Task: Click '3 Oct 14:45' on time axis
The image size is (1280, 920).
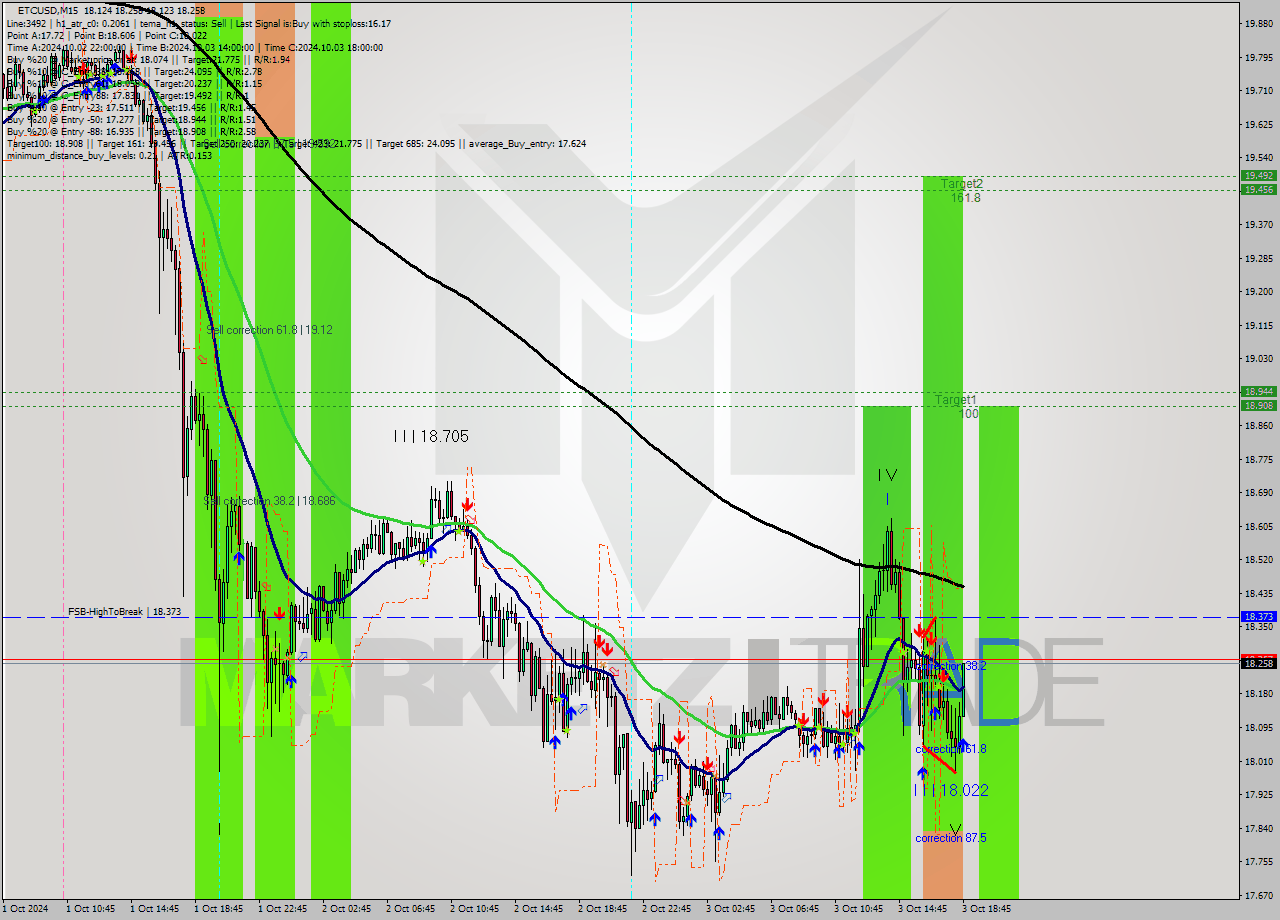Action: pos(922,909)
